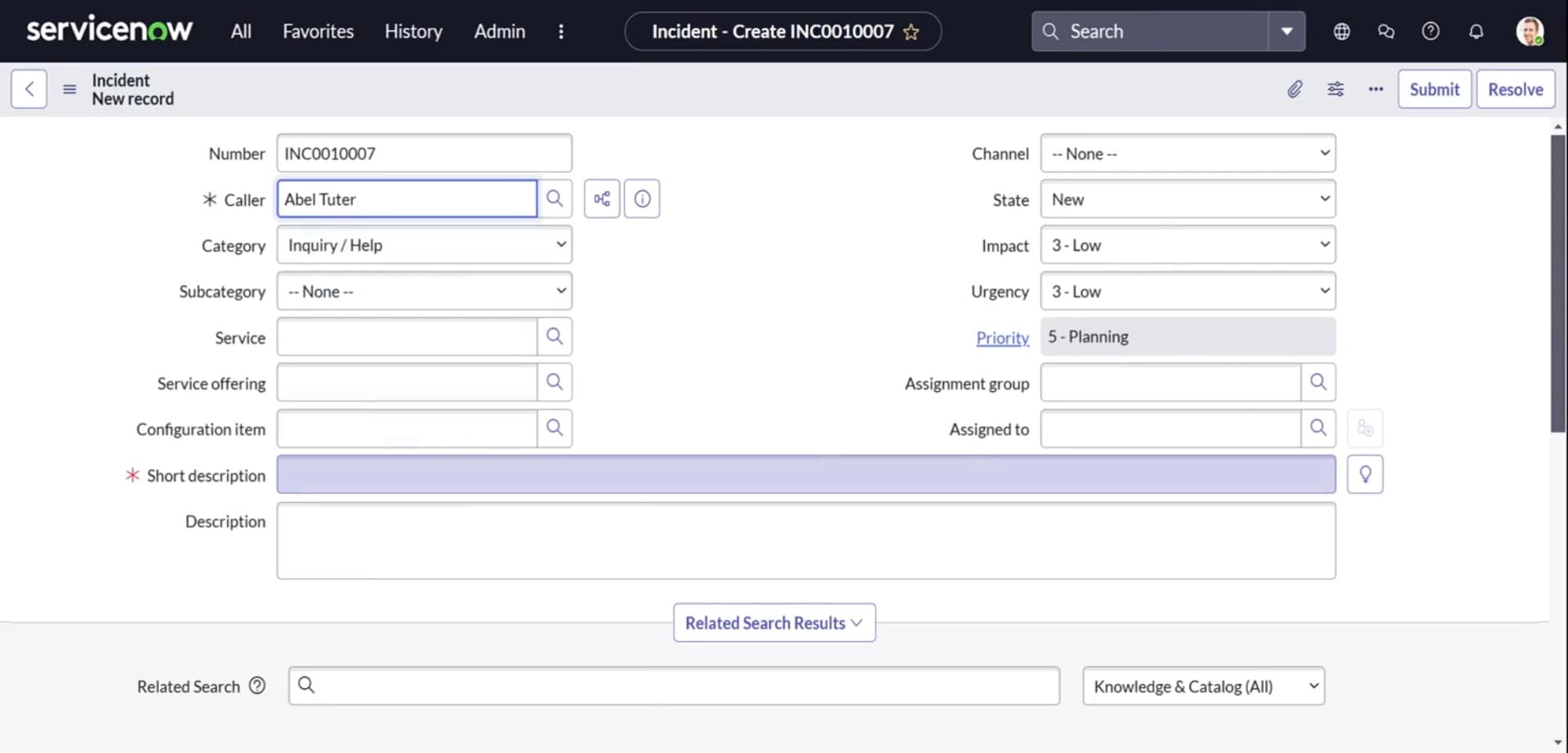Open Related Search help icon
Image resolution: width=1568 pixels, height=753 pixels.
[x=257, y=686]
